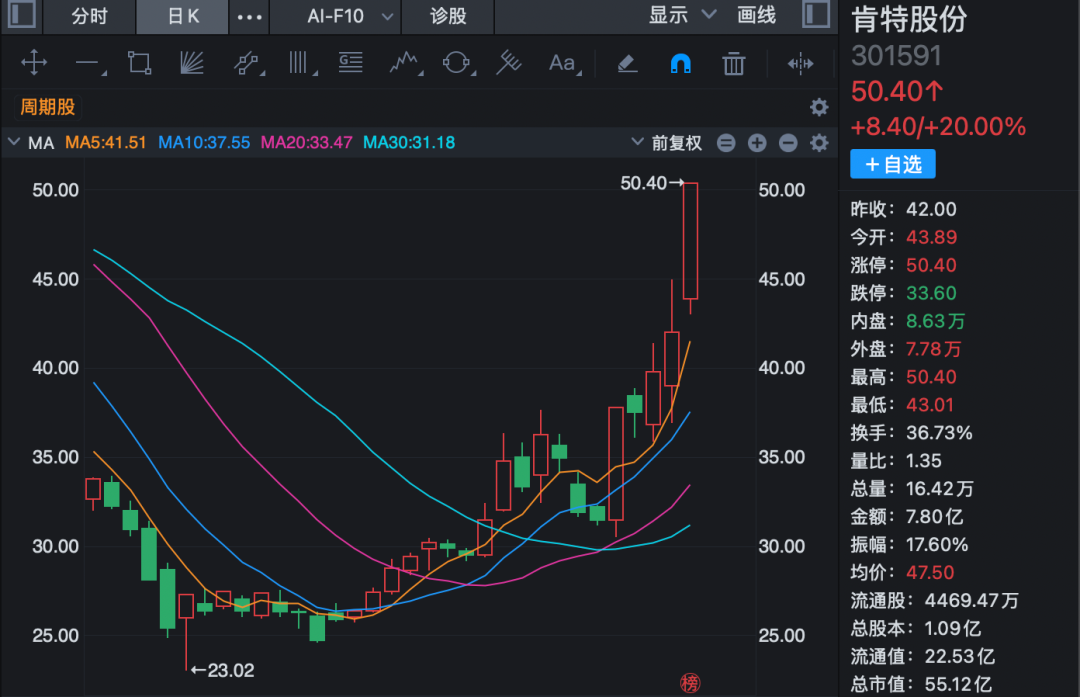This screenshot has height=697, width=1080.
Task: Select the rectangle shape tool
Action: pyautogui.click(x=140, y=63)
